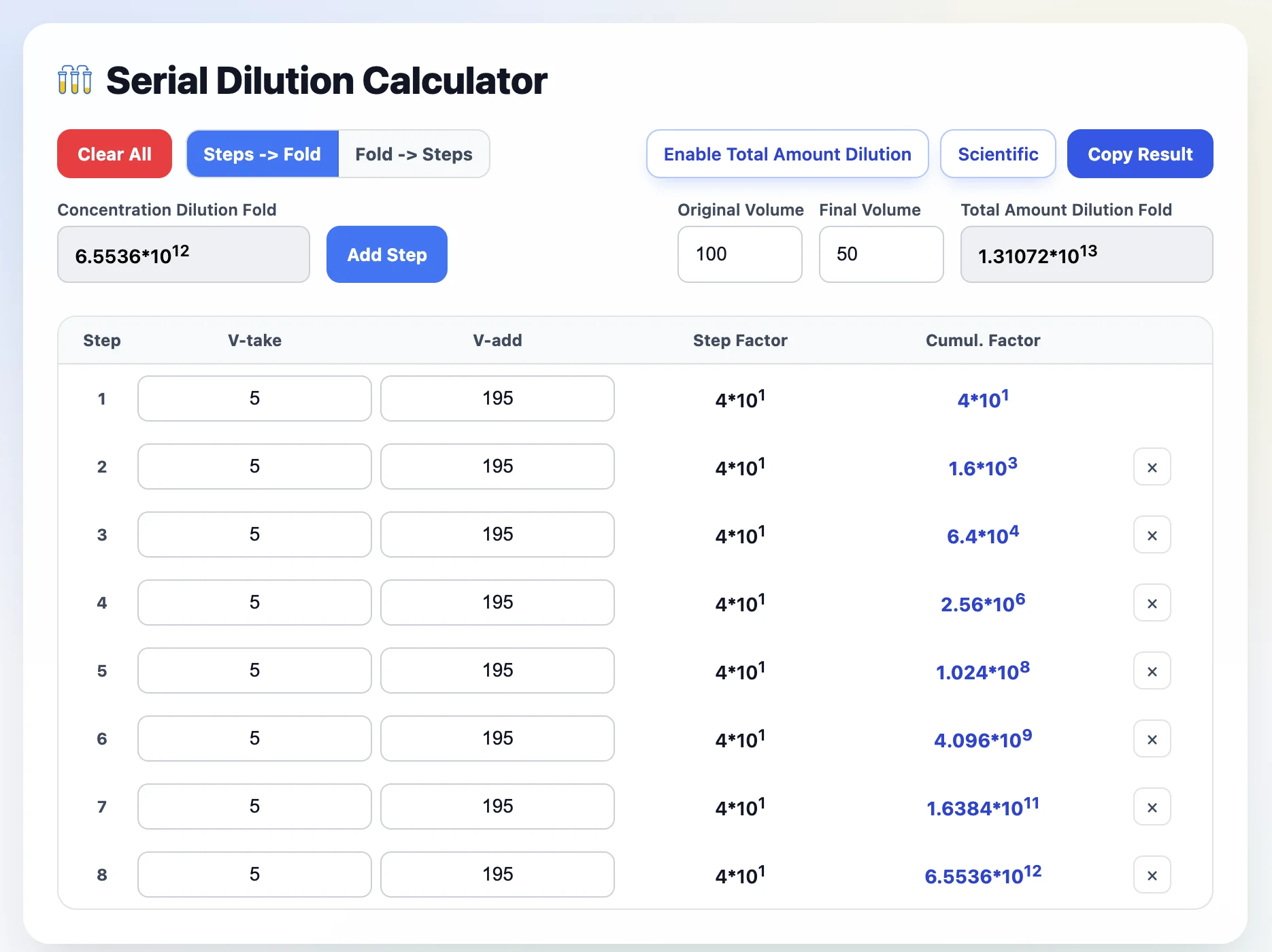Select cumulative factor 6.5536*10^12 in step 8
1272x952 pixels.
[x=983, y=875]
